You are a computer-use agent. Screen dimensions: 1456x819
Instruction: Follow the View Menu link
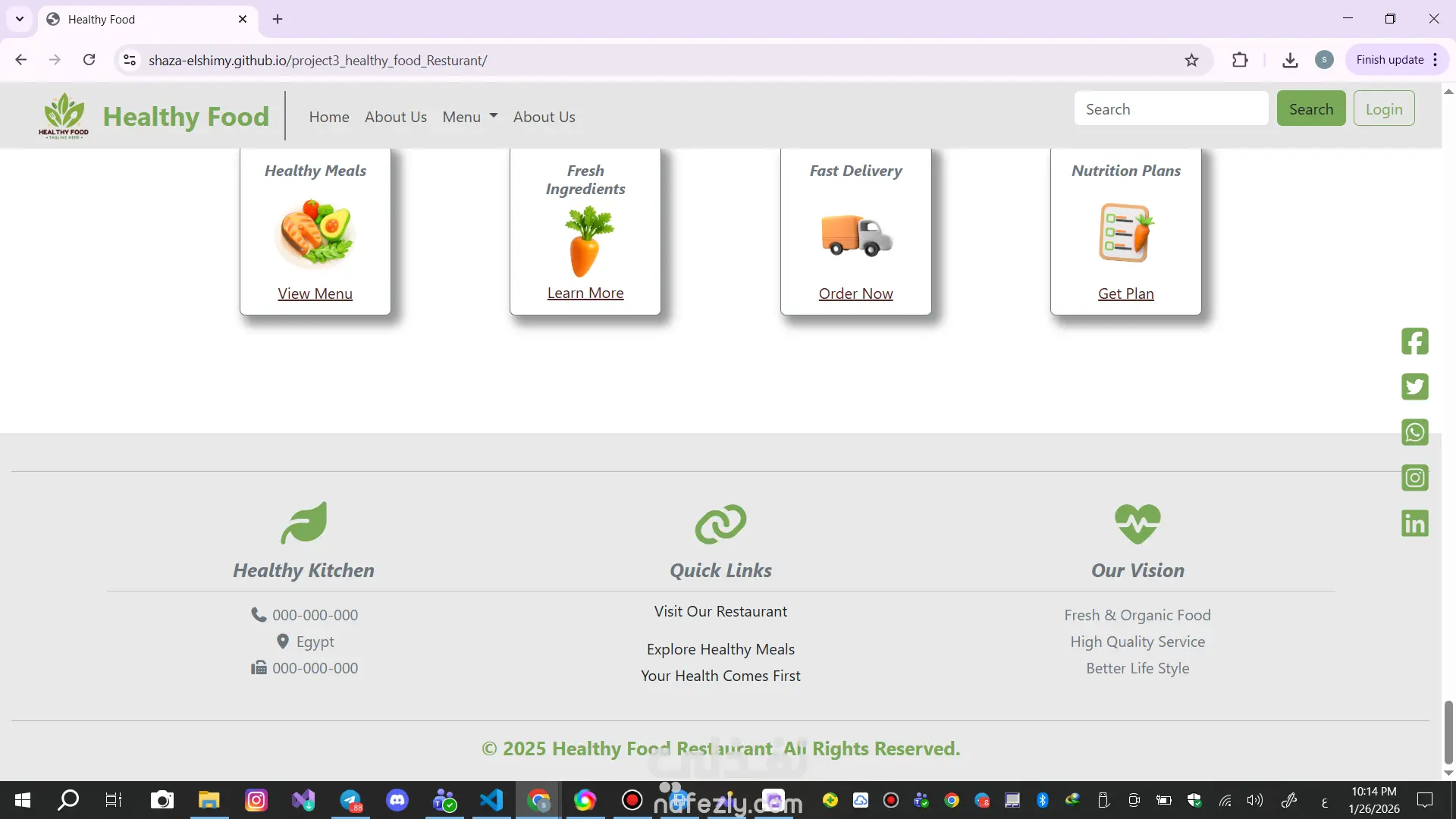pos(315,293)
